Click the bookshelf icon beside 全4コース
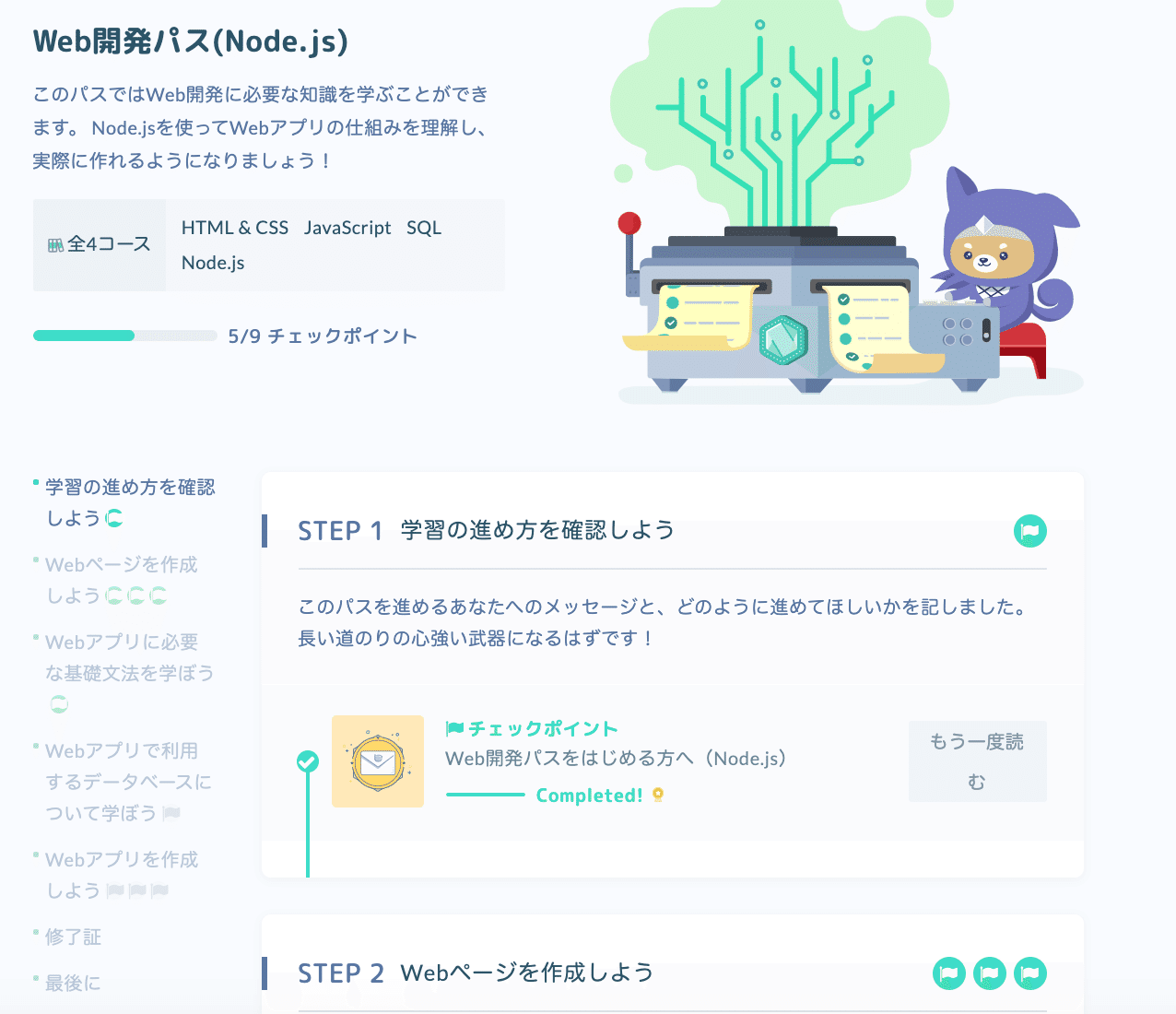This screenshot has width=1176, height=1014. [56, 245]
